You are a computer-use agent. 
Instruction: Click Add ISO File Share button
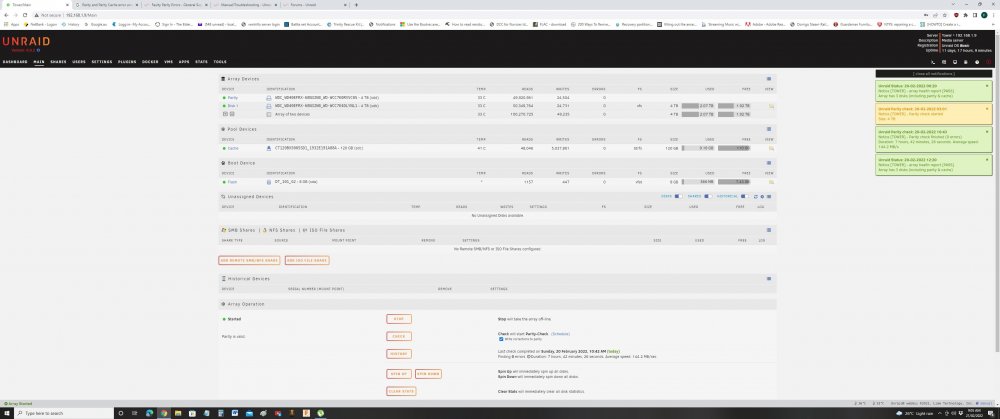(307, 260)
